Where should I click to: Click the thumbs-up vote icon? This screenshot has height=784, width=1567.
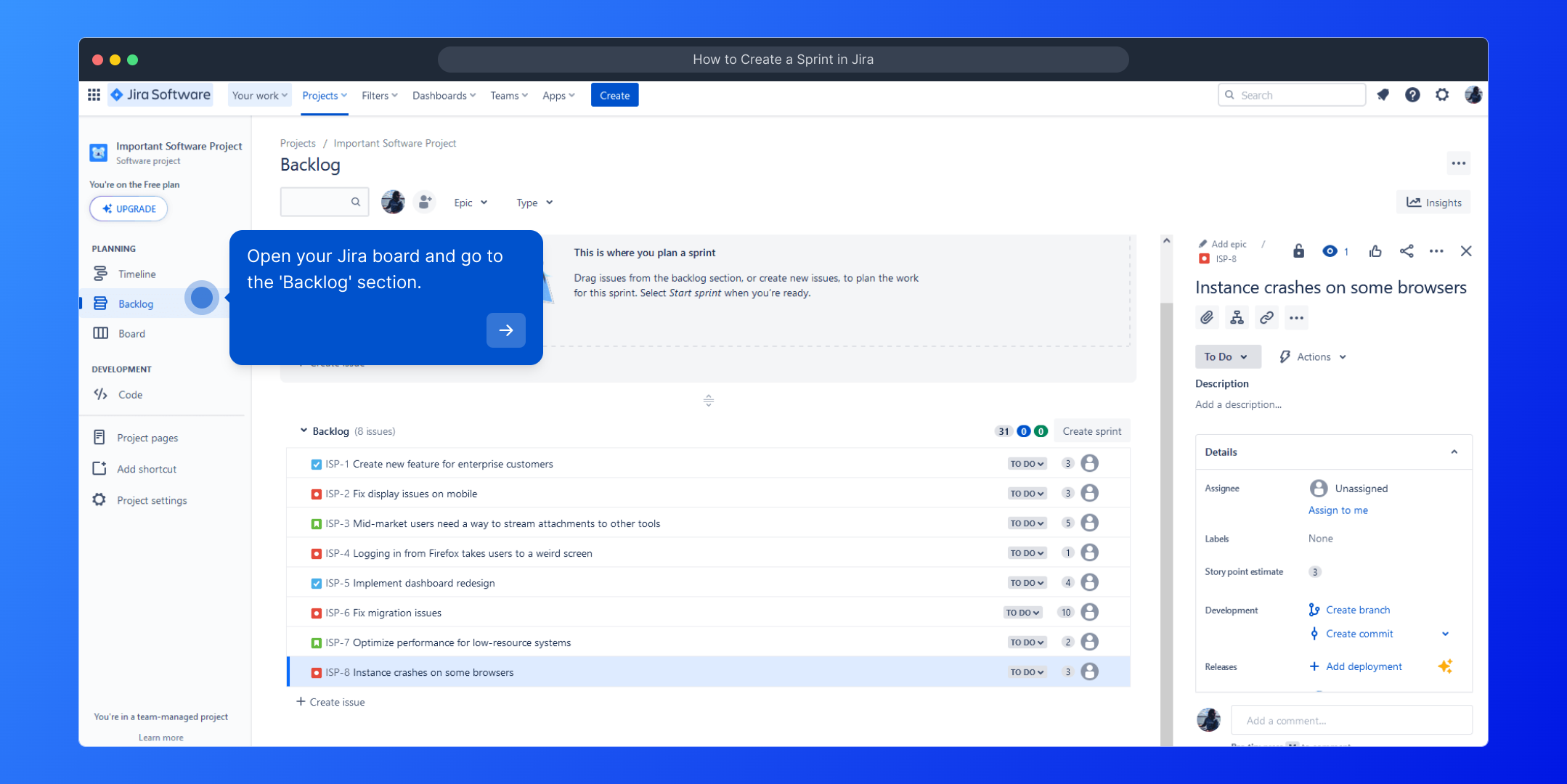[1375, 251]
